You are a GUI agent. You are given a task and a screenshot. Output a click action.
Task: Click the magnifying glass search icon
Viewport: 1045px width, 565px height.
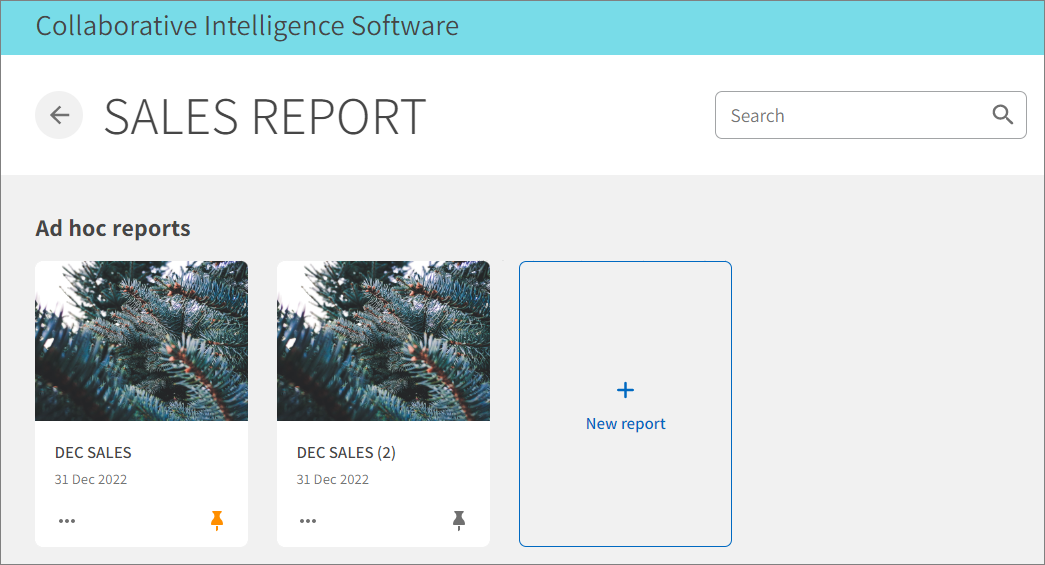click(x=1003, y=115)
